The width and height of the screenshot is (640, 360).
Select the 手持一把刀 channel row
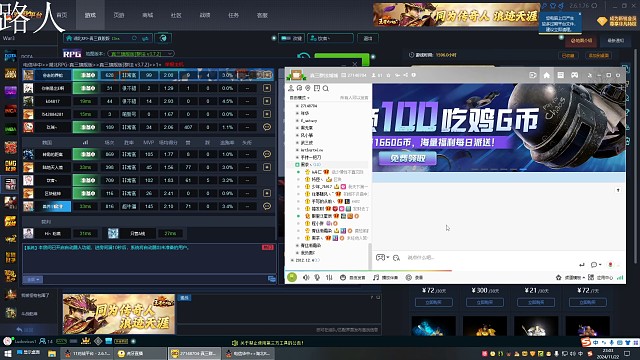[311, 157]
